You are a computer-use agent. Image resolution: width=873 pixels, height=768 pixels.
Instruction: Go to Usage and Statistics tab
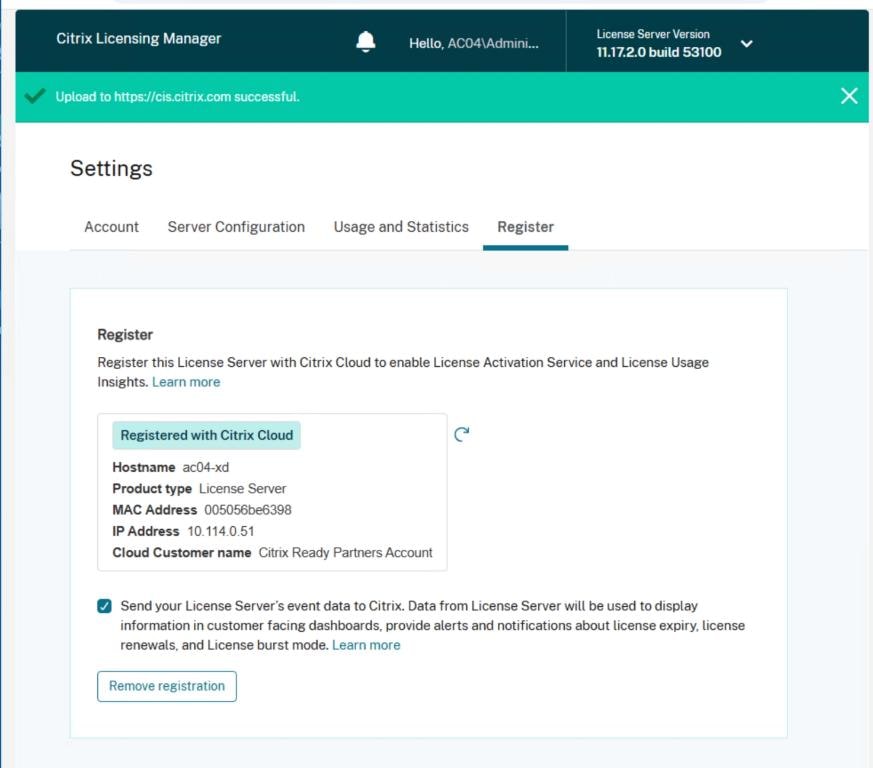[401, 227]
